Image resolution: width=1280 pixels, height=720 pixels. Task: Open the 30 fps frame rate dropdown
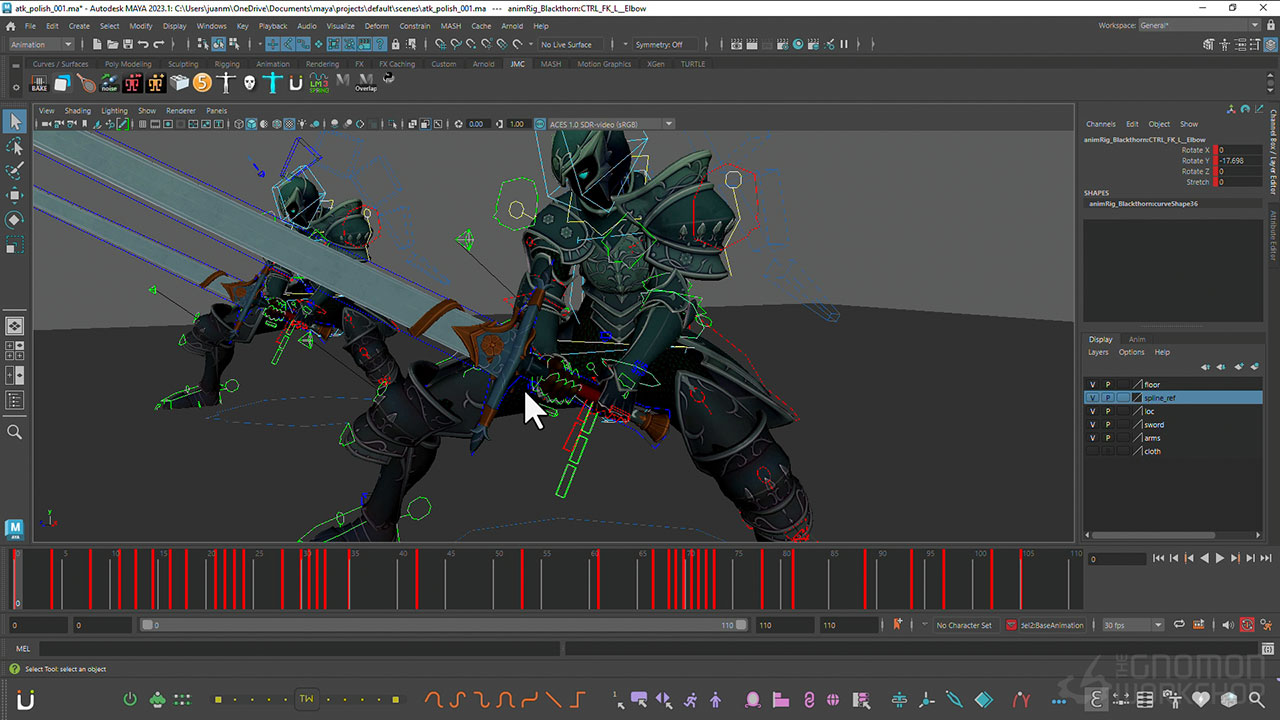1132,625
